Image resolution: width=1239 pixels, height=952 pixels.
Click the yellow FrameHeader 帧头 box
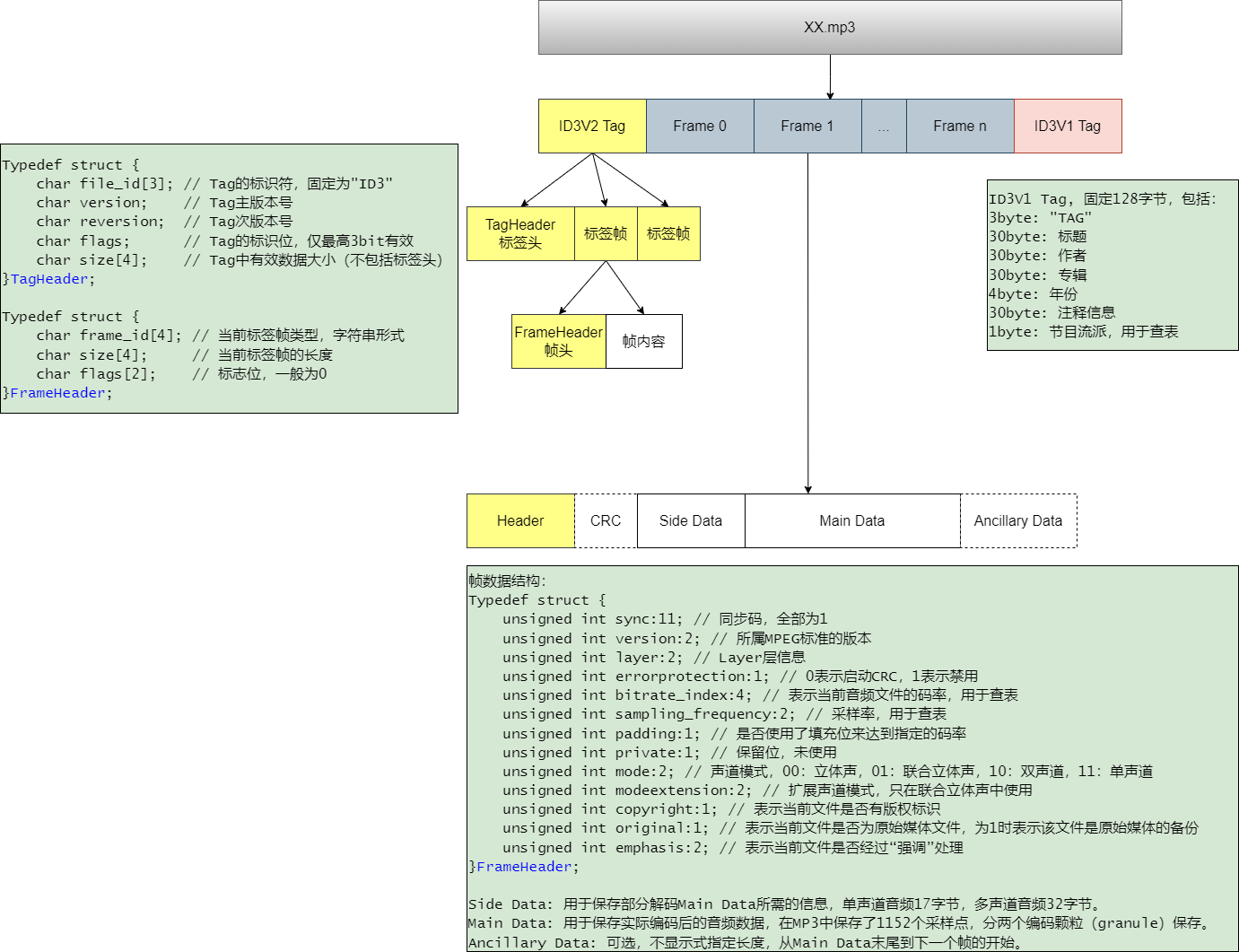[x=558, y=341]
